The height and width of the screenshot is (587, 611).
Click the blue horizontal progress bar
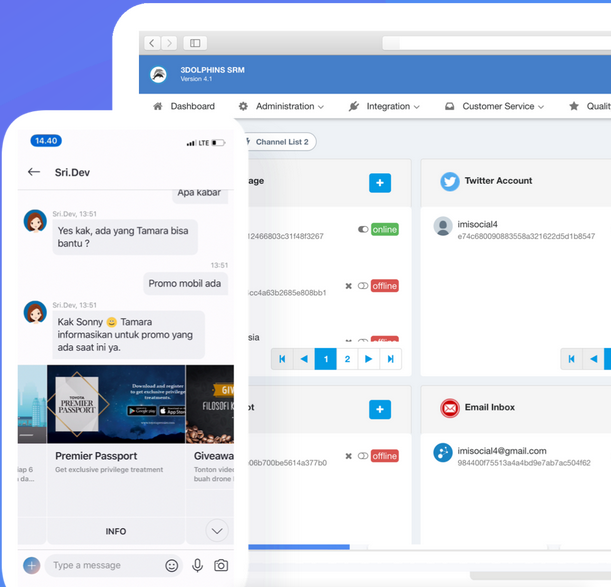pos(299,547)
